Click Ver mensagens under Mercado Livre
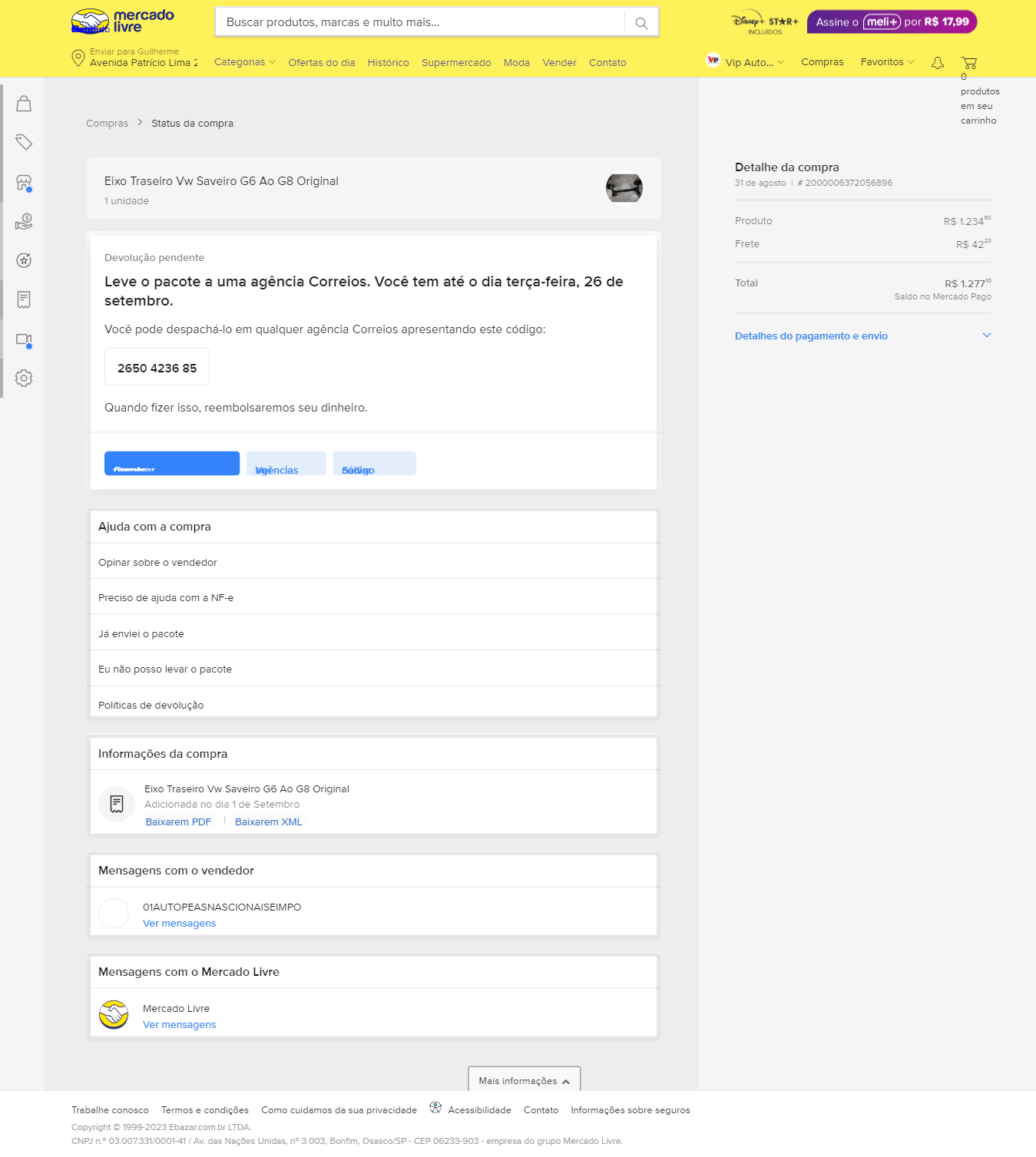This screenshot has width=1036, height=1157. (x=179, y=1024)
